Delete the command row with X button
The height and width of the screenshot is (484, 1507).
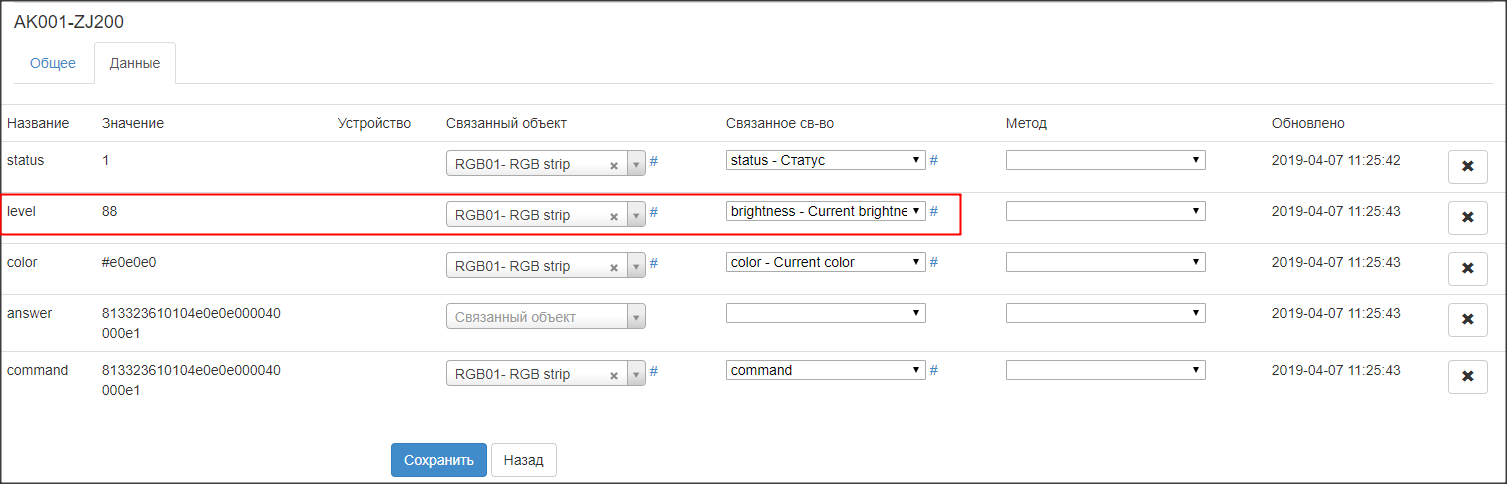pos(1467,377)
